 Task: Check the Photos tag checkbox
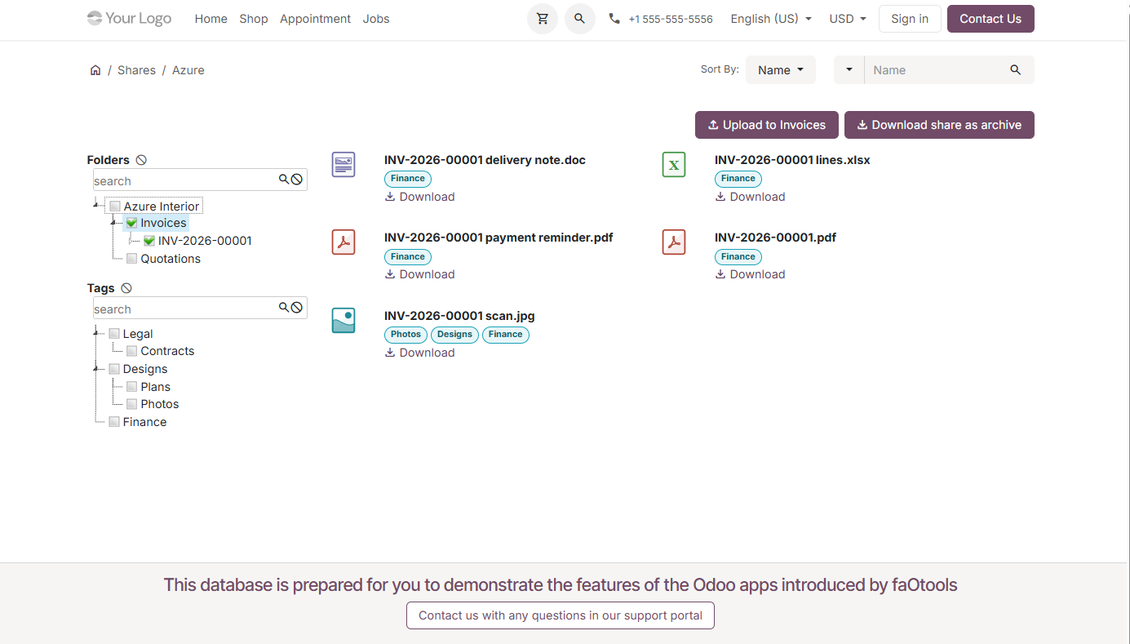coord(132,404)
